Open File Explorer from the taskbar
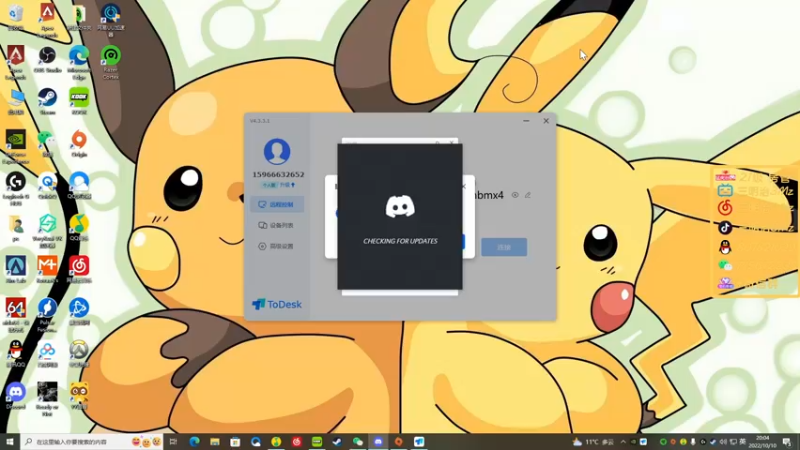 [215, 441]
